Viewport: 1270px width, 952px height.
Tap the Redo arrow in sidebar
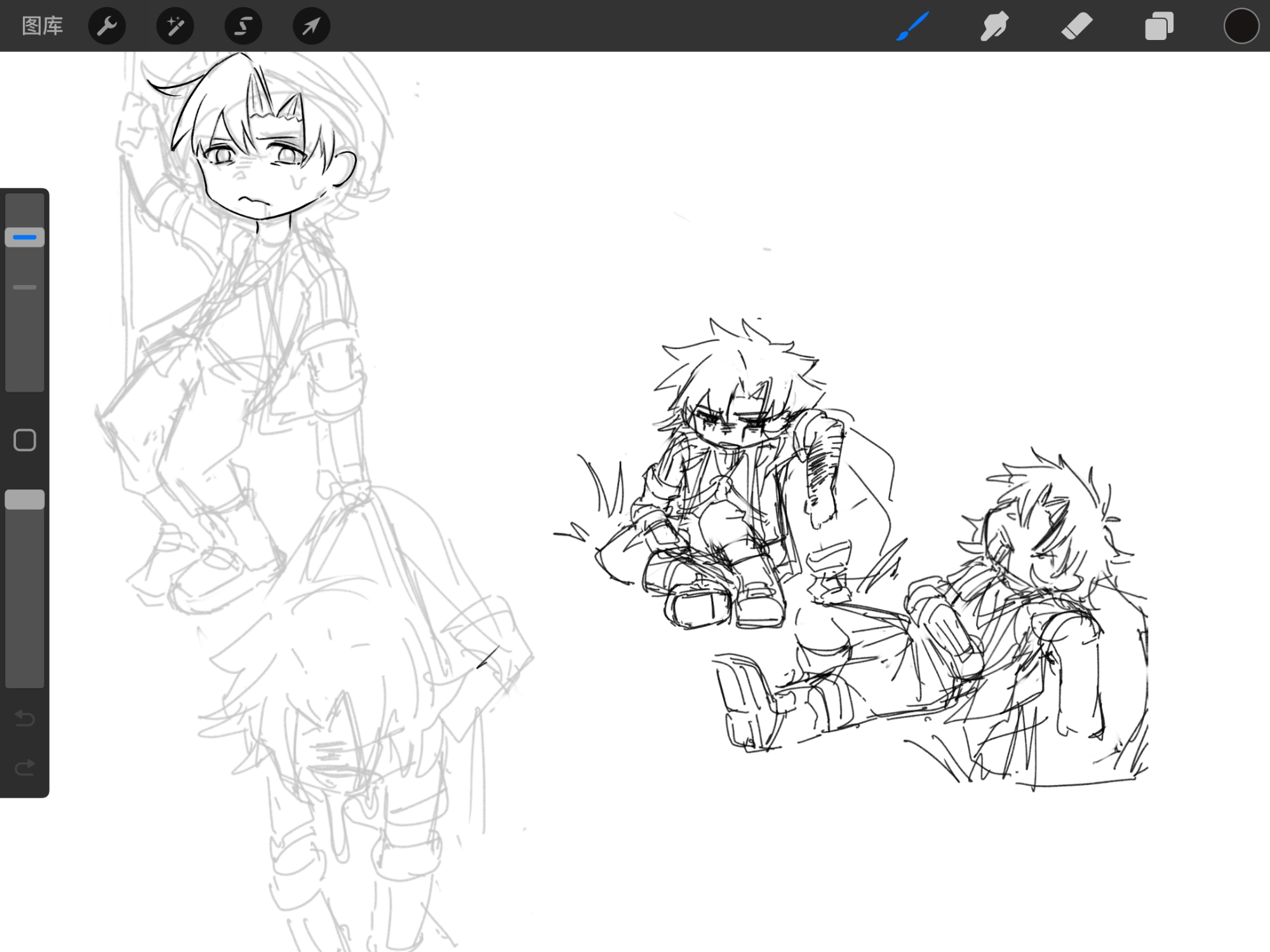[25, 768]
